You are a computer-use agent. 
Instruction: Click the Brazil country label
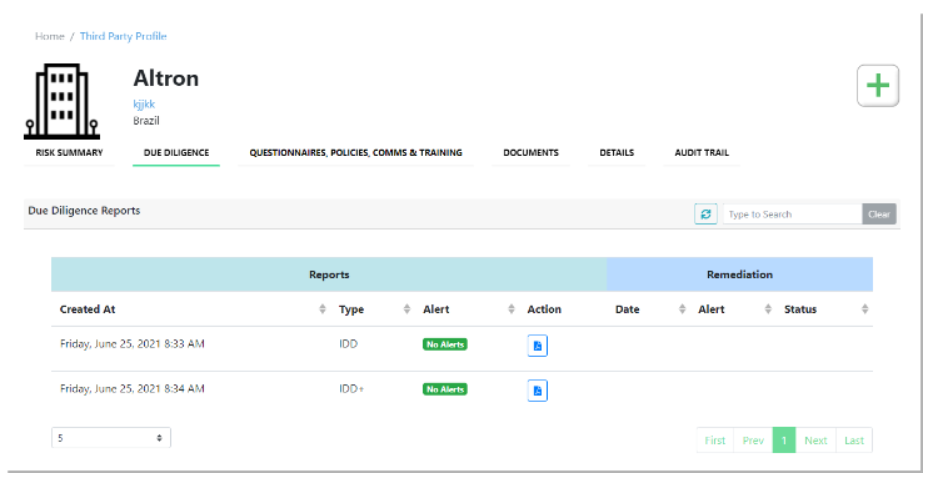(x=146, y=121)
